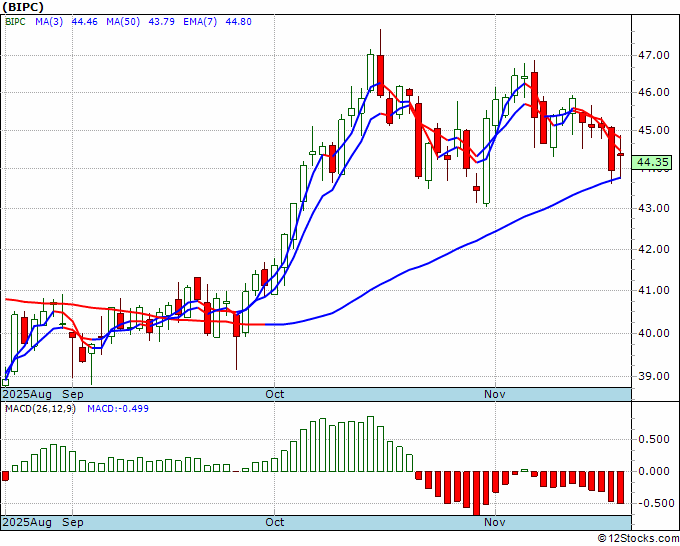Image resolution: width=680 pixels, height=546 pixels.
Task: Click Nov on the price chart date axis
Action: click(x=495, y=394)
